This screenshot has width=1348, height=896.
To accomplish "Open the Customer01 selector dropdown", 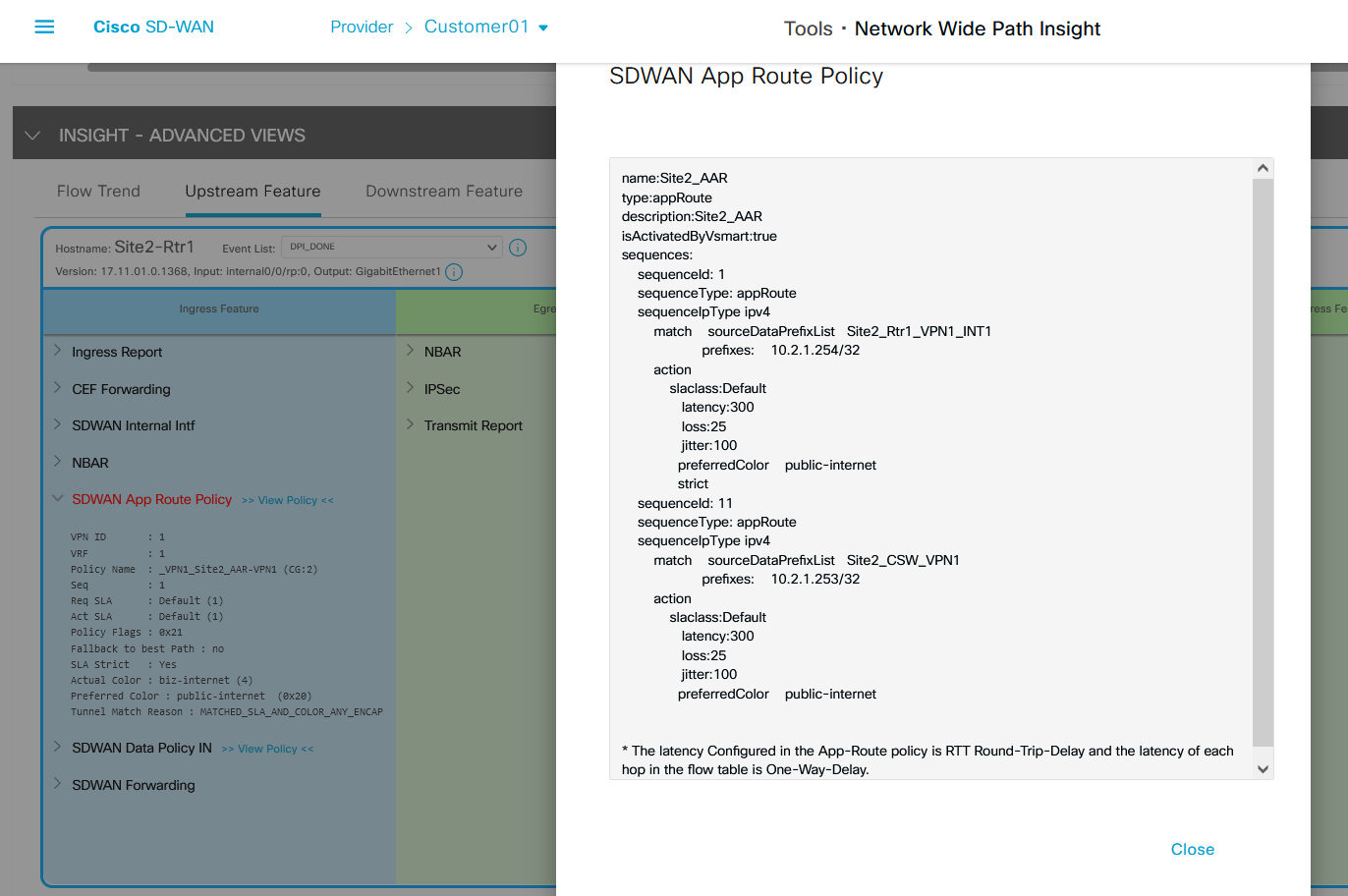I will [x=543, y=27].
